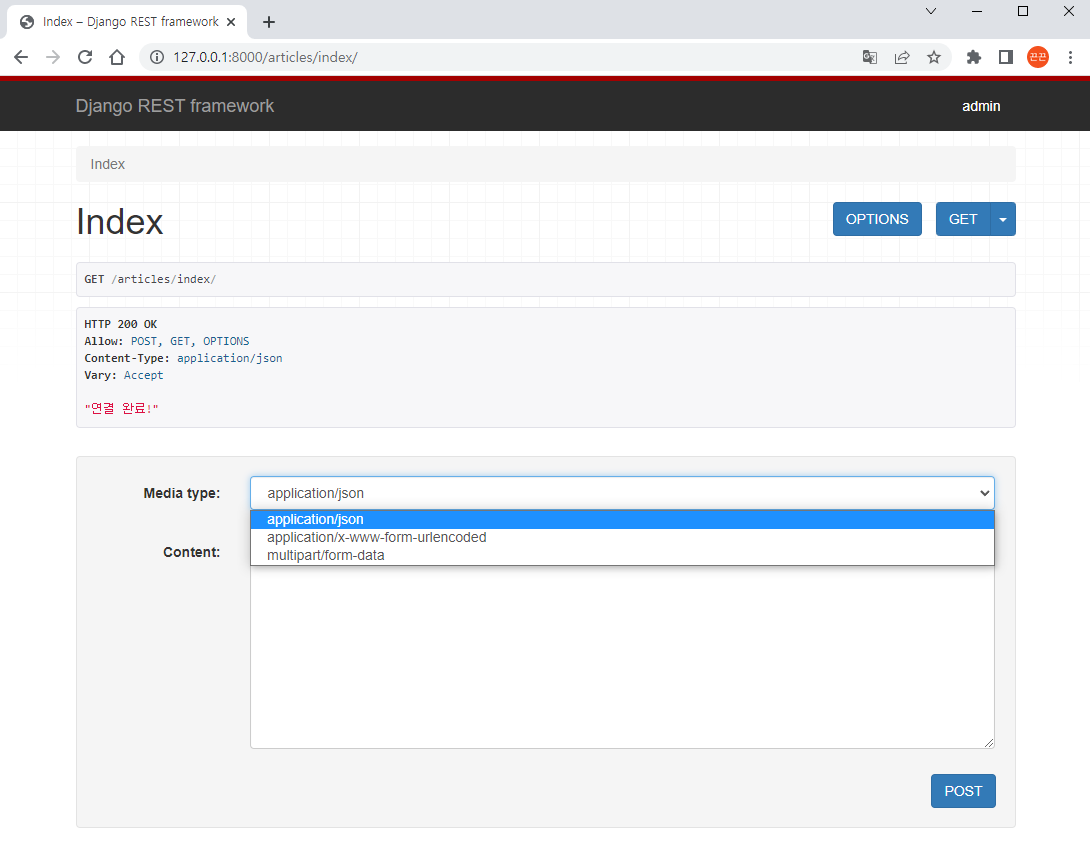Open the Django REST framework brand link
The image size is (1090, 841).
(174, 106)
